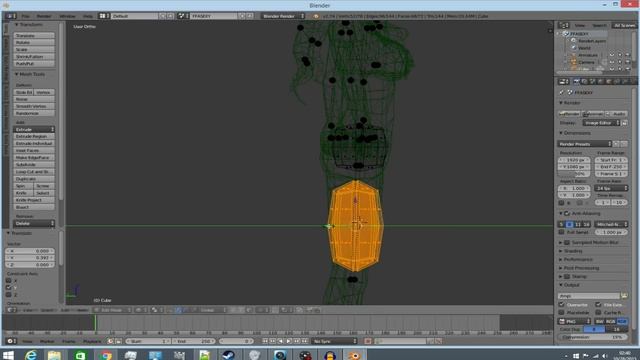This screenshot has height=360, width=640.
Task: Toggle the Overwrite checkbox
Action: (x=562, y=304)
